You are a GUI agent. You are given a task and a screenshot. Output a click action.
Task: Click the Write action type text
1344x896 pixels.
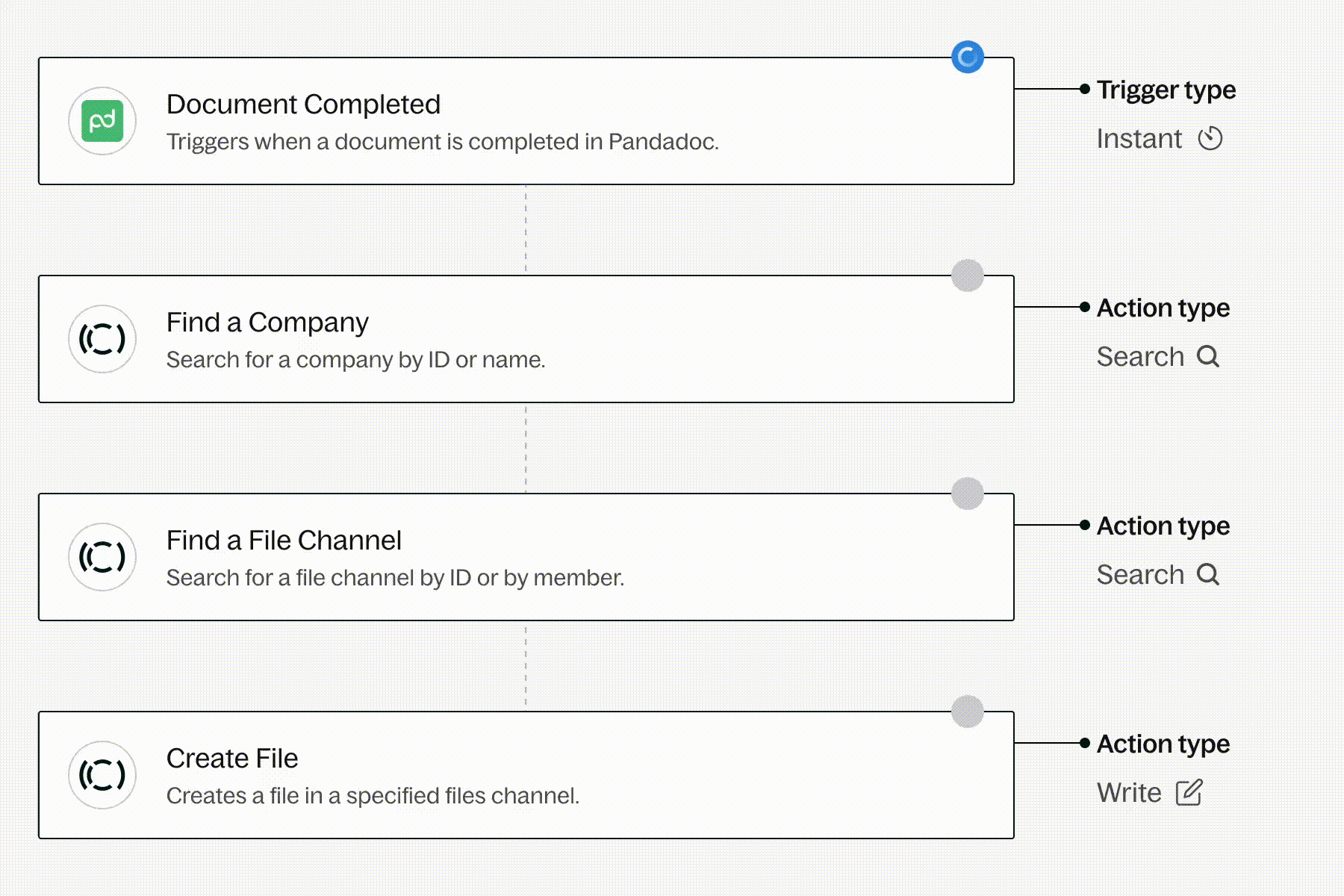[x=1129, y=793]
